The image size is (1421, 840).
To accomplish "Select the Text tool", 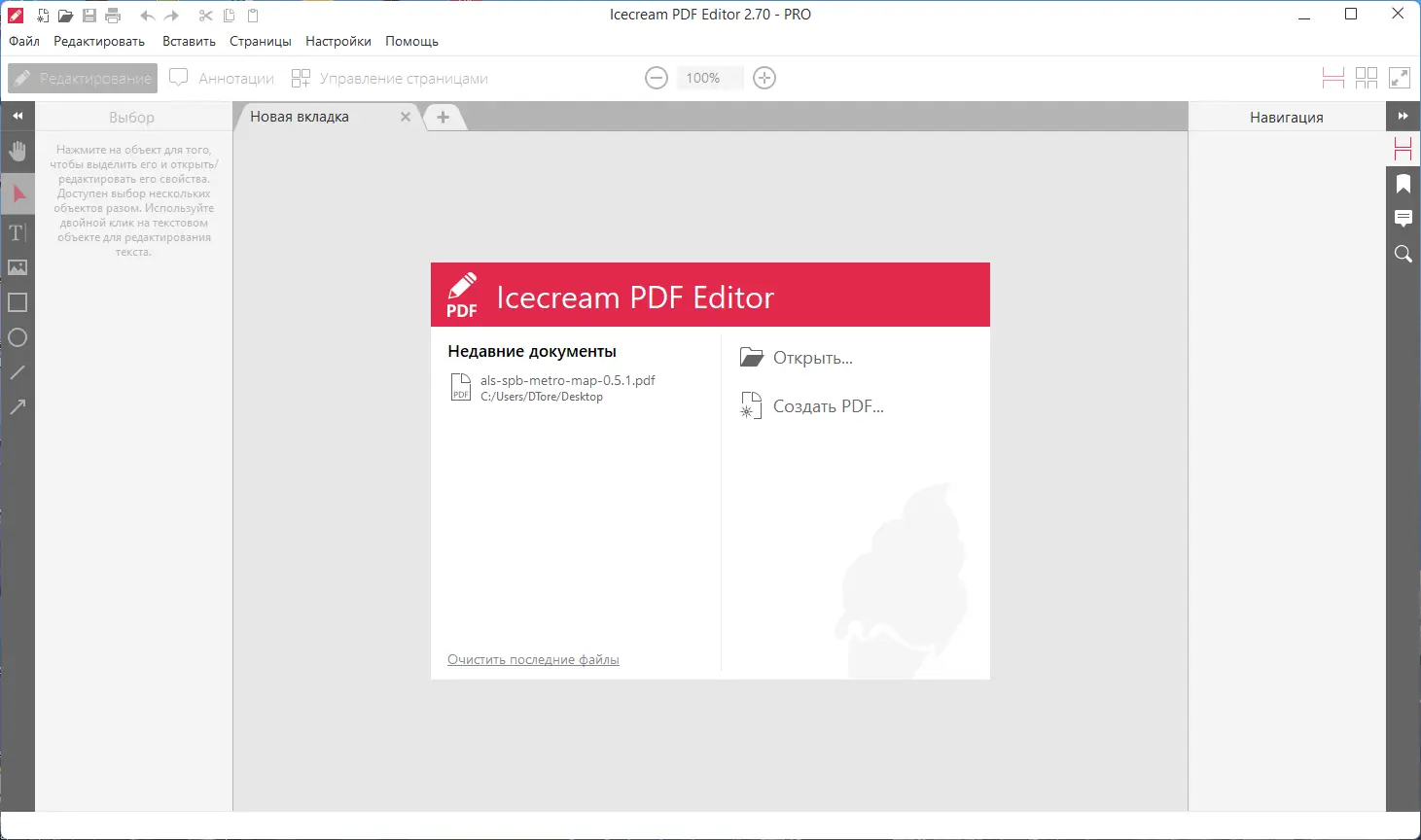I will [x=18, y=232].
